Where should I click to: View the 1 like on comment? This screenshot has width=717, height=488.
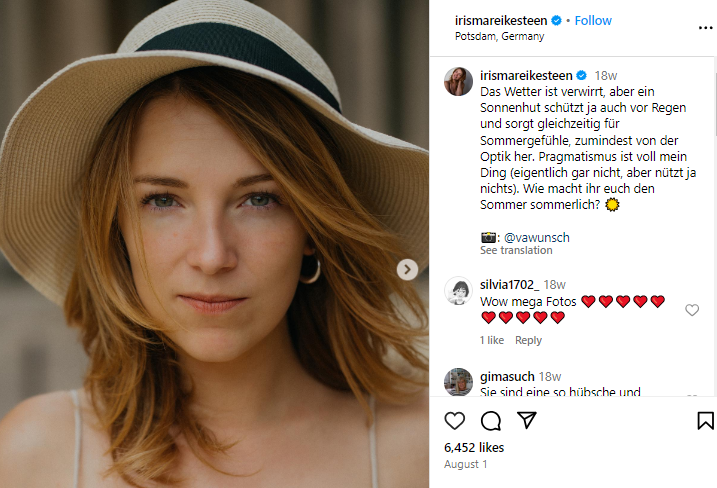click(x=492, y=340)
